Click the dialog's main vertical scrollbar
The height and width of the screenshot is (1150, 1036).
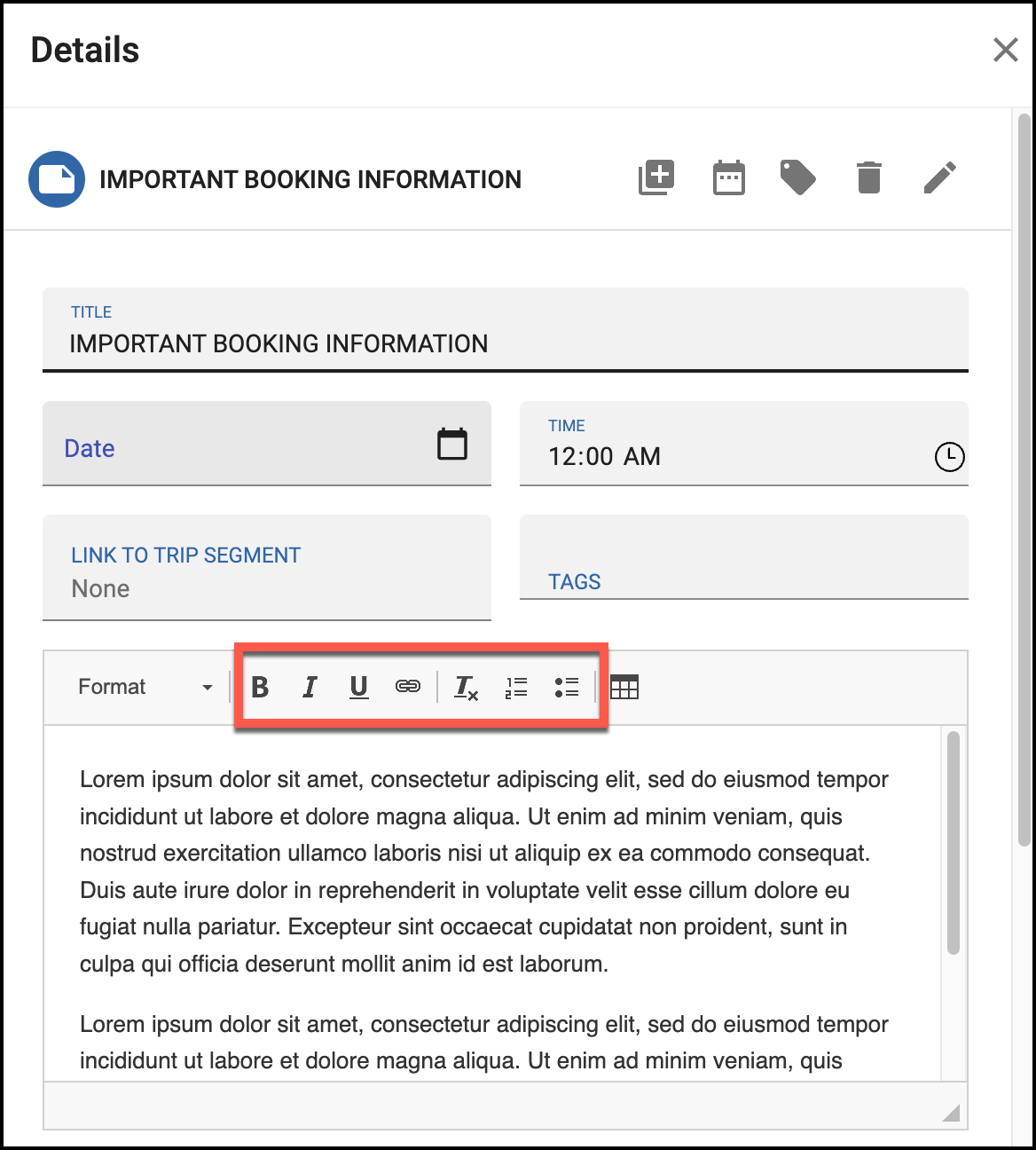coord(1024,479)
